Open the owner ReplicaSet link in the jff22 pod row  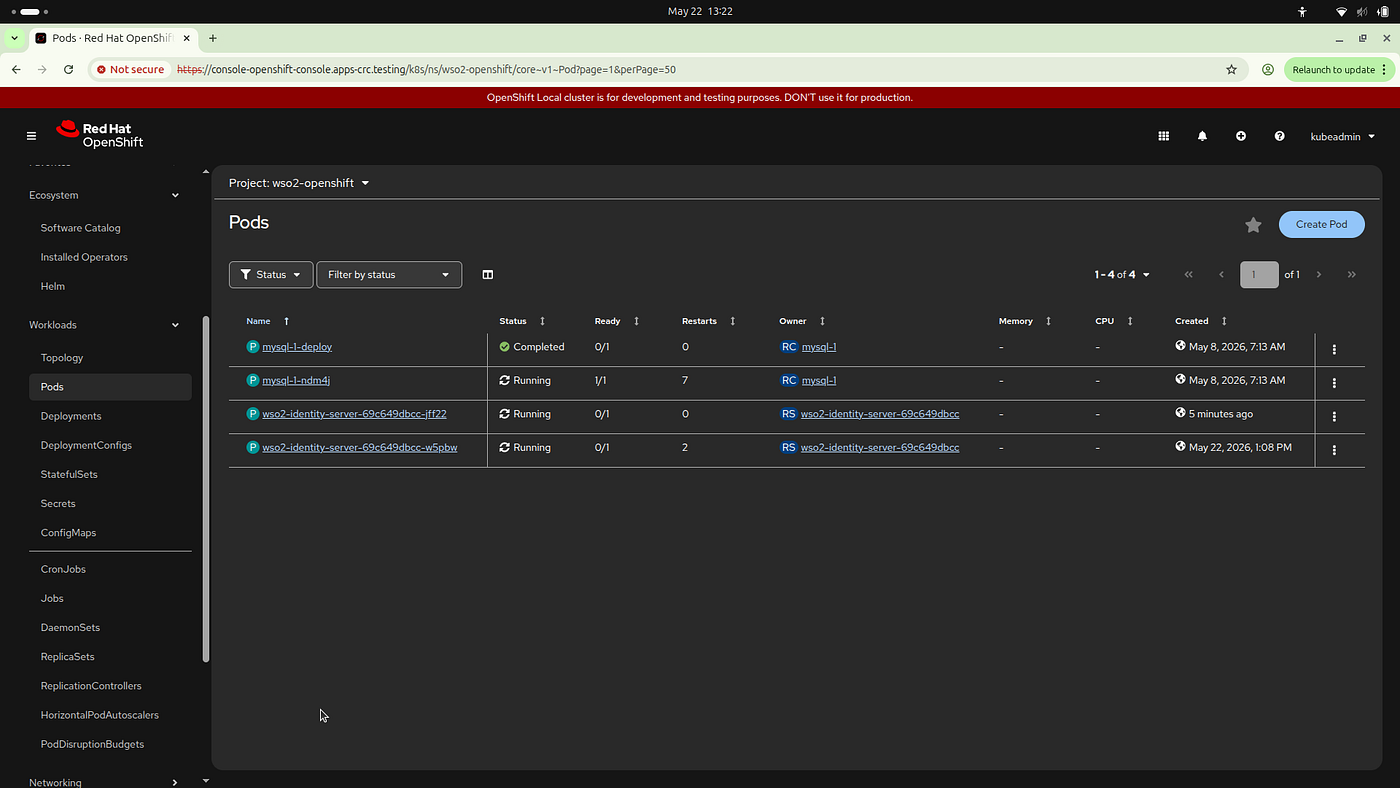click(x=880, y=414)
